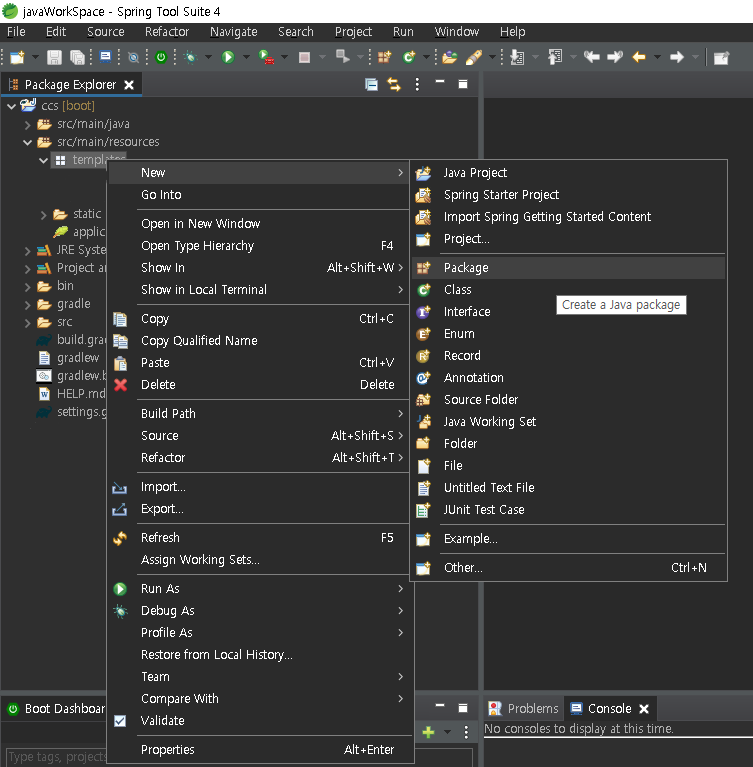Open the File menu

click(x=16, y=32)
